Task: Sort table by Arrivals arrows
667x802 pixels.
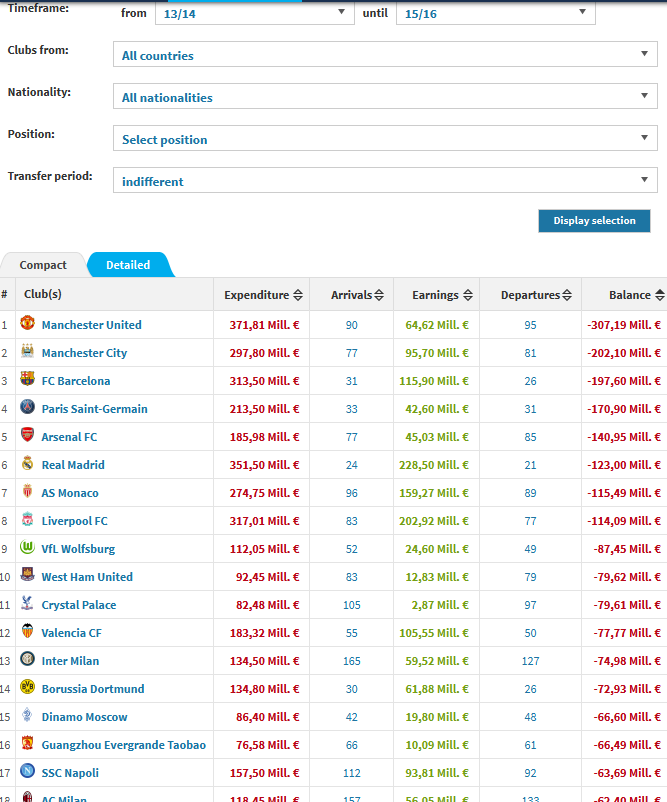Action: click(379, 295)
